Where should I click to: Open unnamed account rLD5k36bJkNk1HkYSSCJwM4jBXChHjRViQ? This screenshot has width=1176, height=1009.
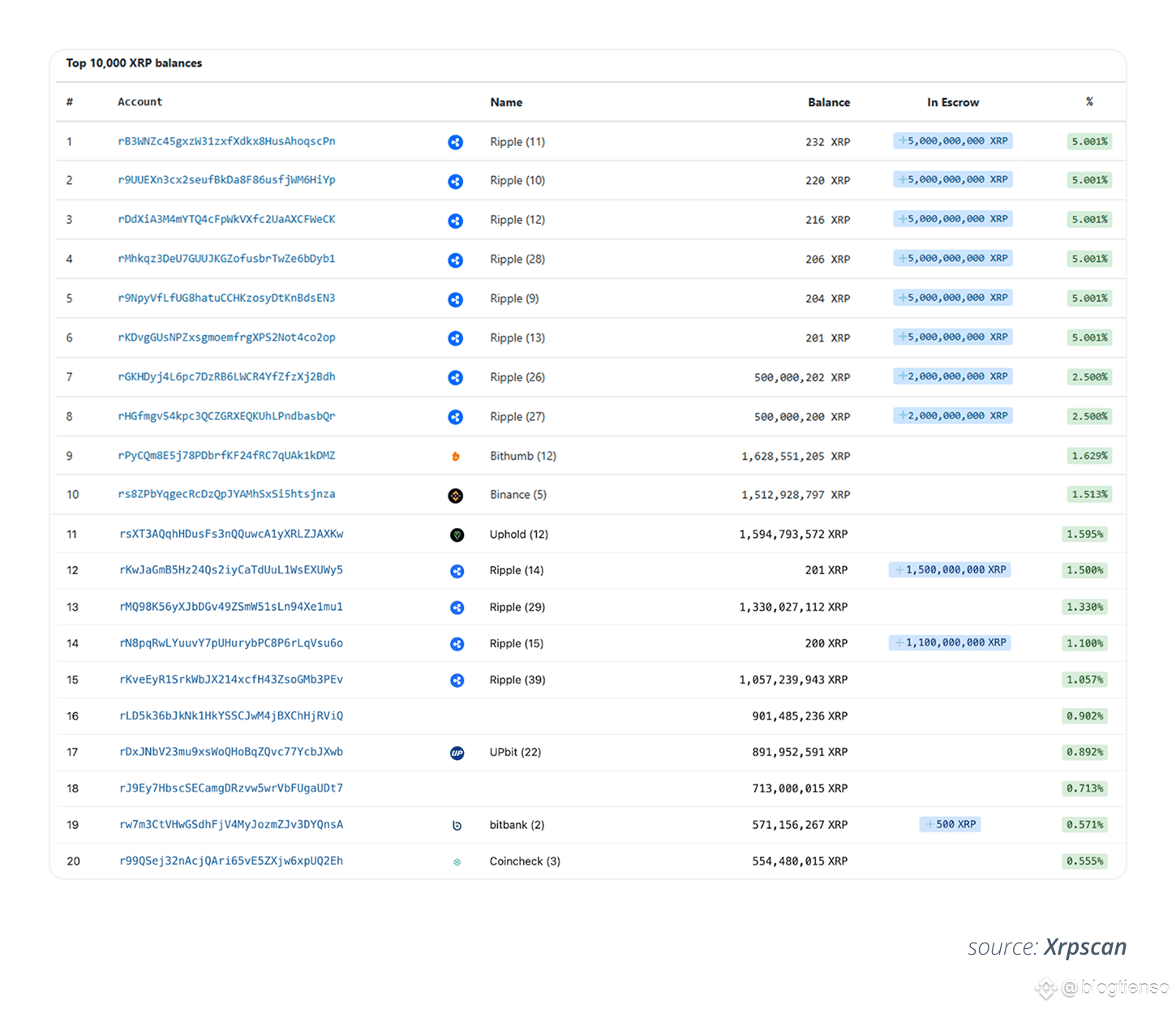[231, 715]
